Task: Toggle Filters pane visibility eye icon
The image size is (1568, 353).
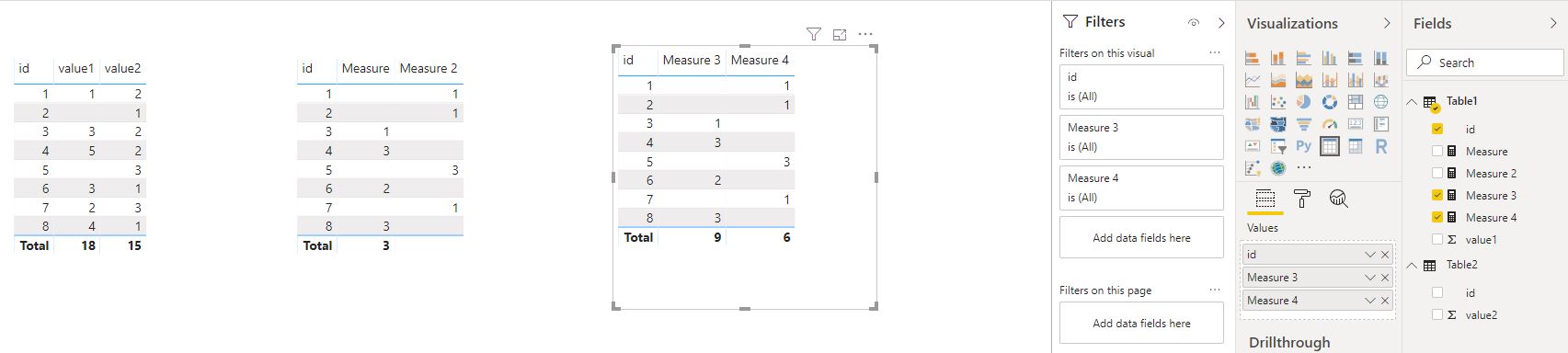Action: click(x=1194, y=22)
